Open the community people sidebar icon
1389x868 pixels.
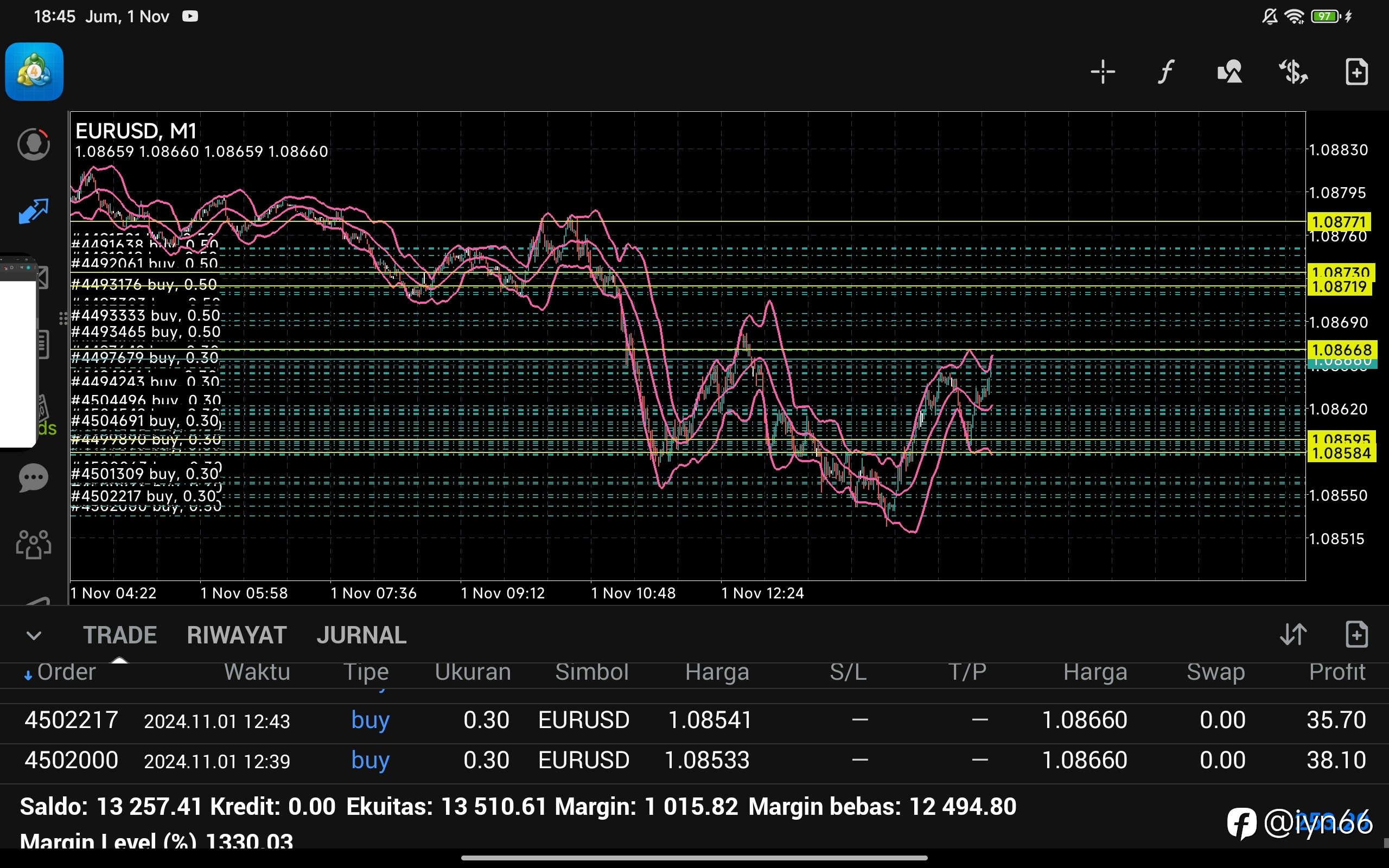point(33,544)
